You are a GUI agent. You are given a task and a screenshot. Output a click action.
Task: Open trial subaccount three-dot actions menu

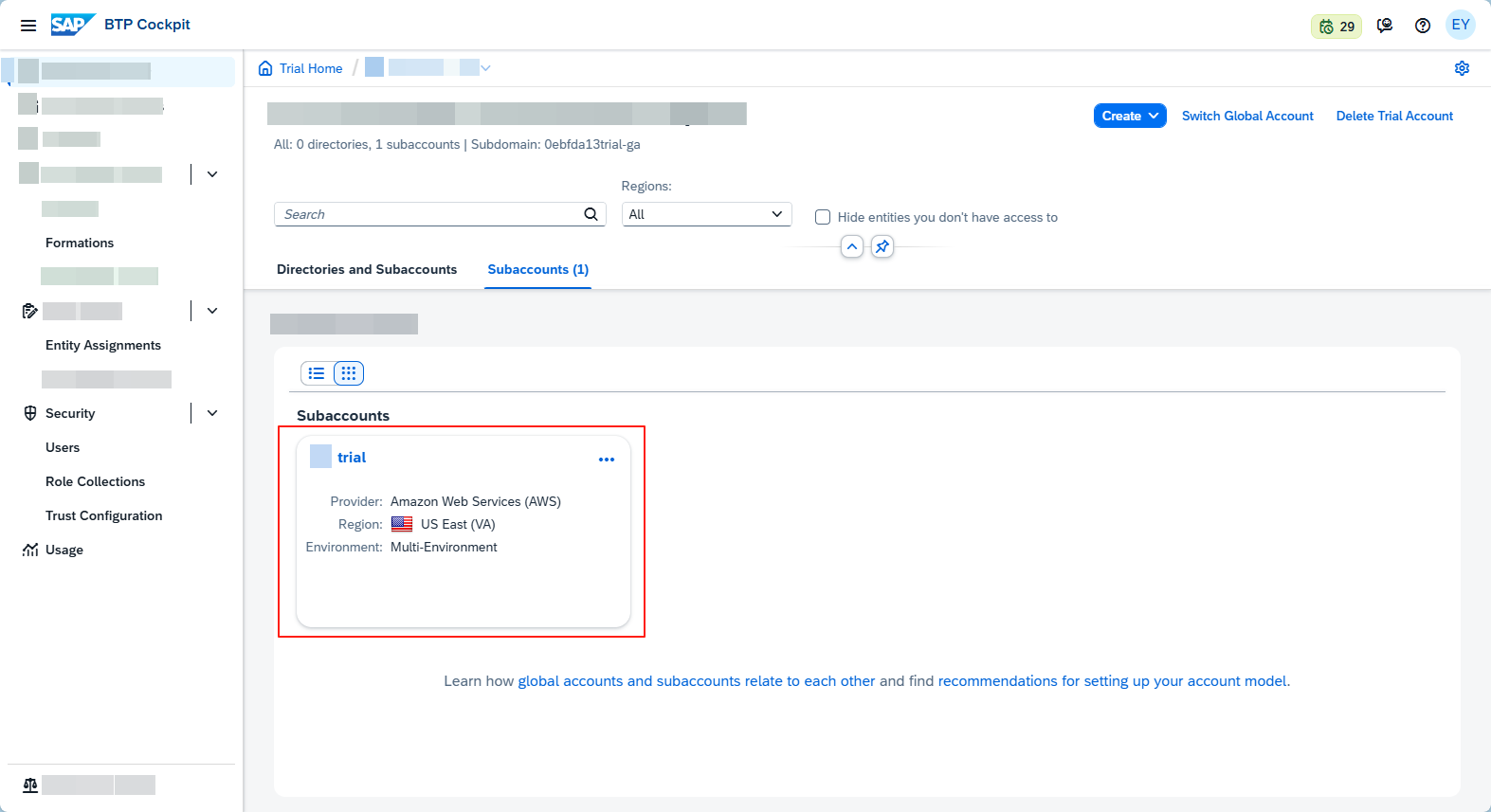(607, 460)
